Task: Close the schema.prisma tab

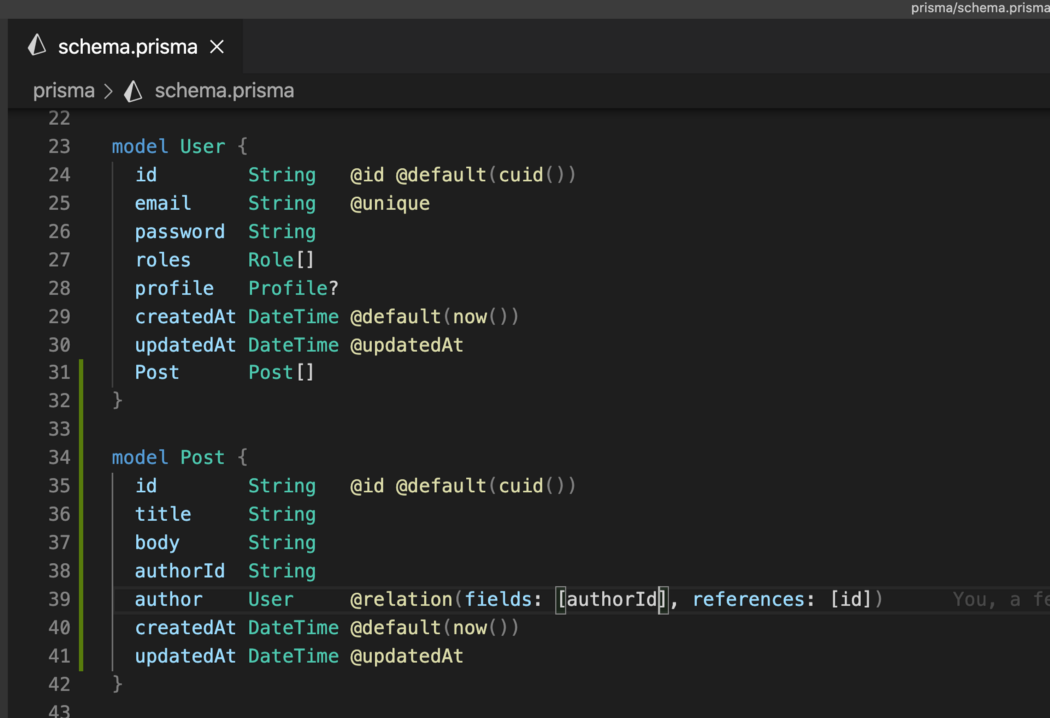Action: pos(217,47)
